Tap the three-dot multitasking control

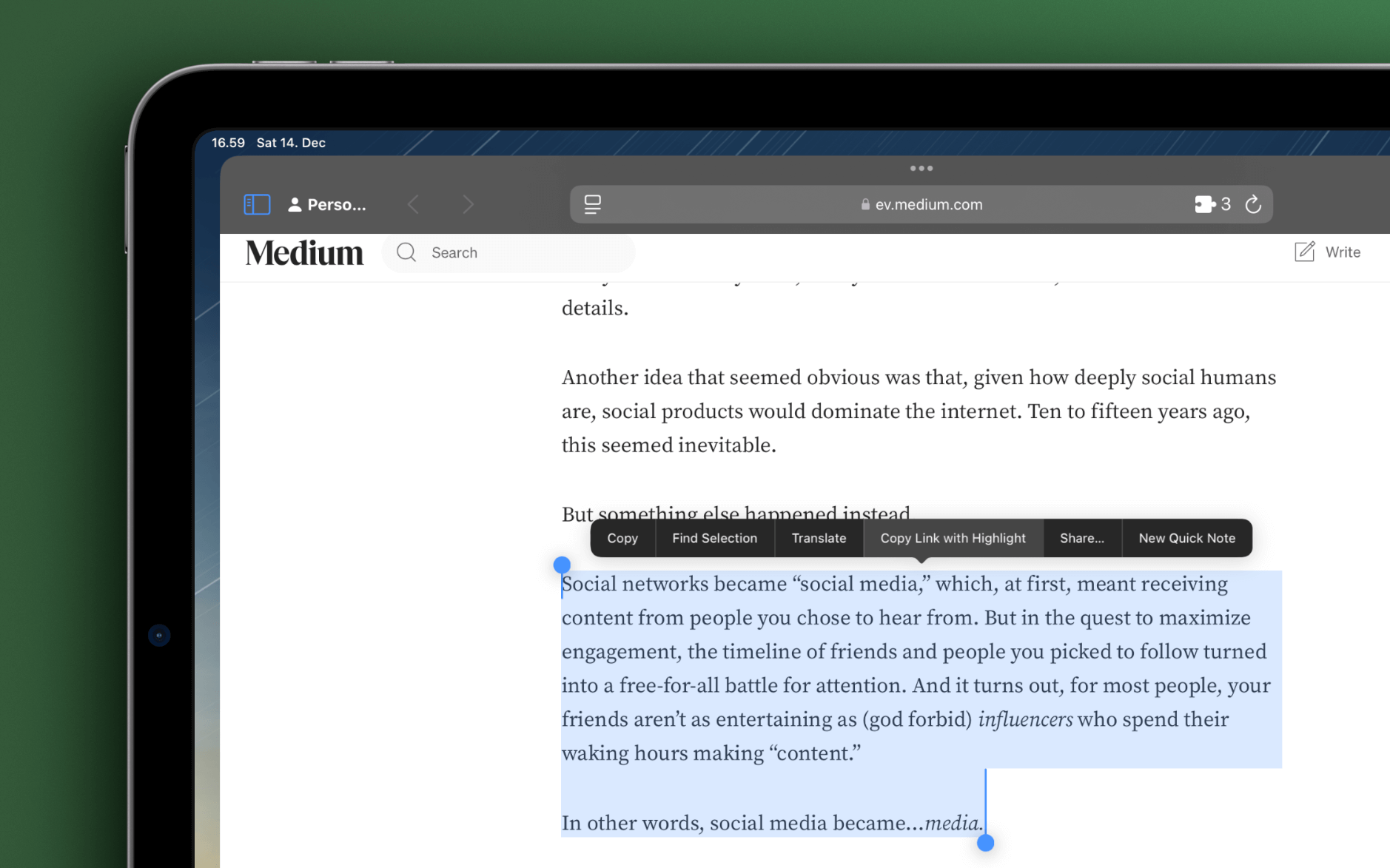921,169
